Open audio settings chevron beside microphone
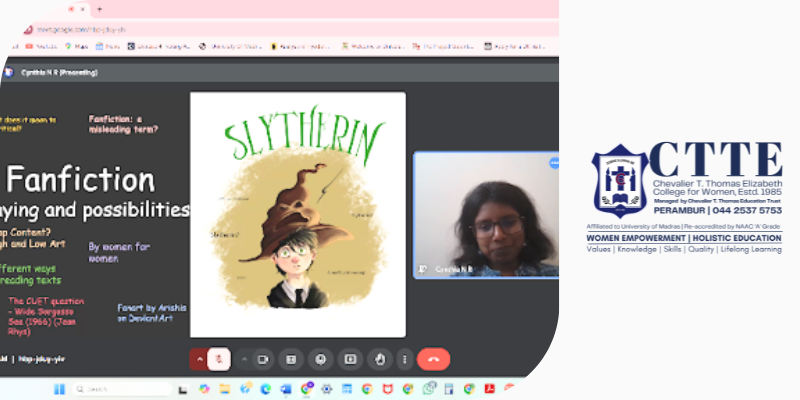The image size is (800, 400). (199, 359)
